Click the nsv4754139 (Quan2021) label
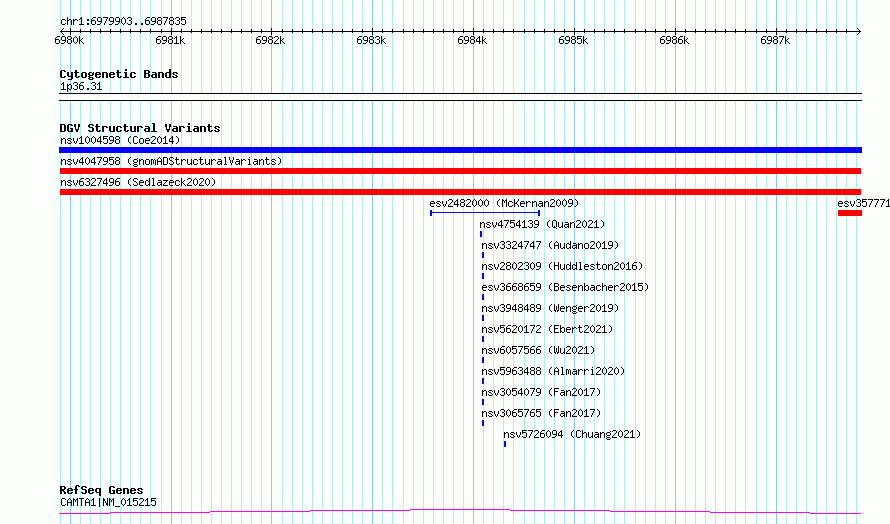 point(542,224)
